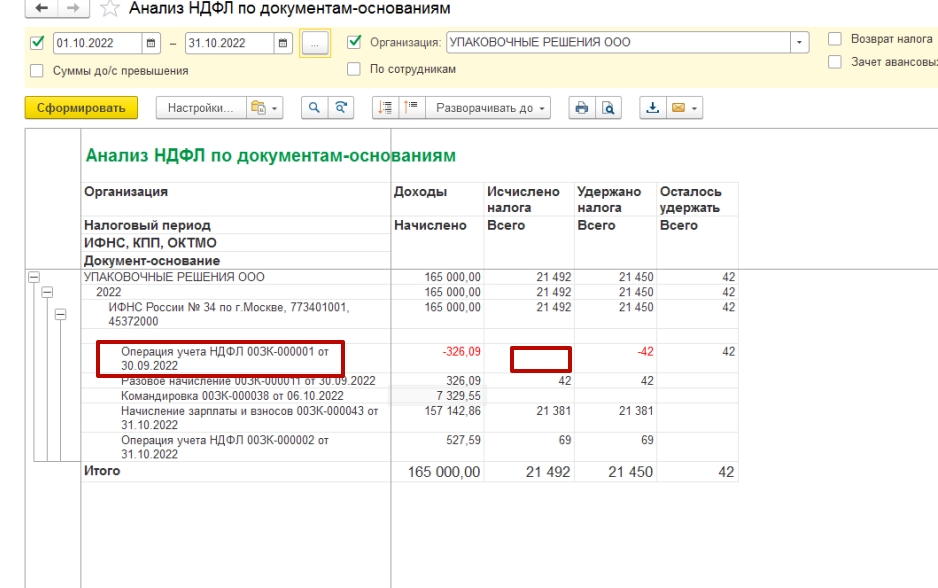
Task: Add report to favorites with star icon
Action: pyautogui.click(x=109, y=9)
